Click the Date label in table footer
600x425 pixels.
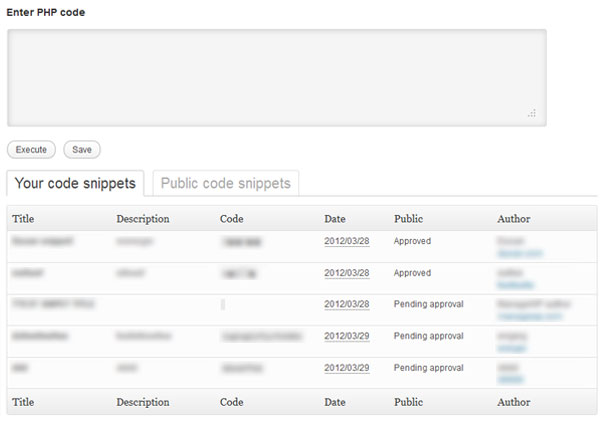coord(335,401)
